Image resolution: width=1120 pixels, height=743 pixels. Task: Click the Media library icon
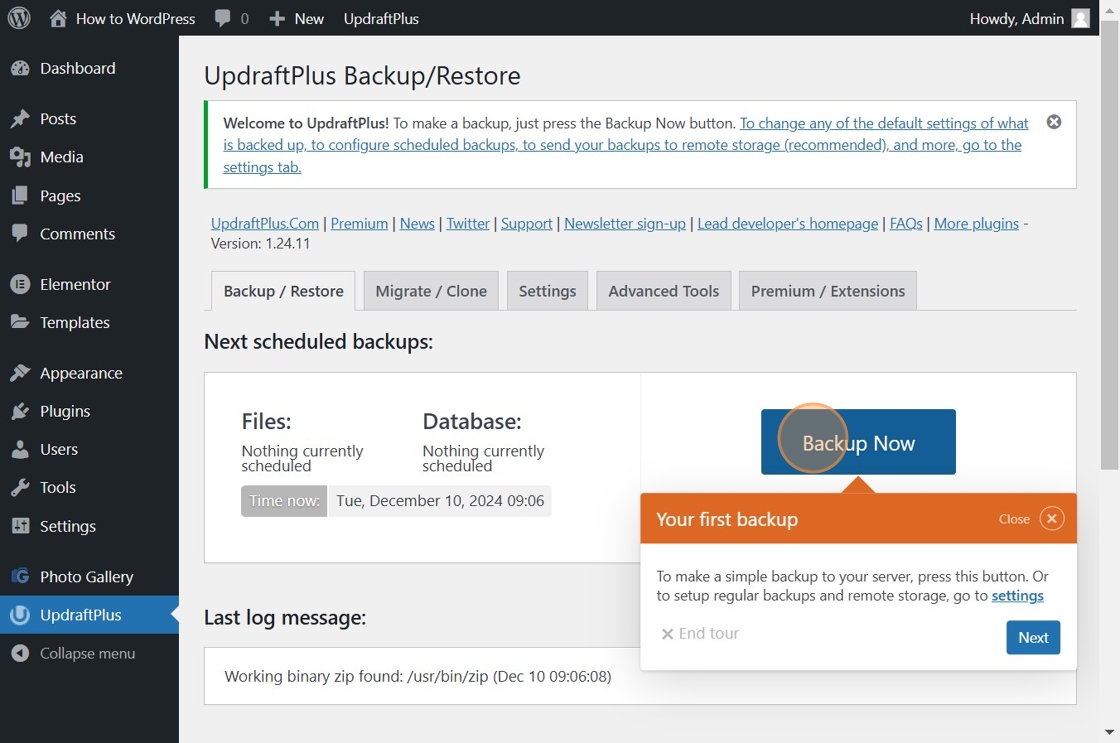tap(21, 157)
